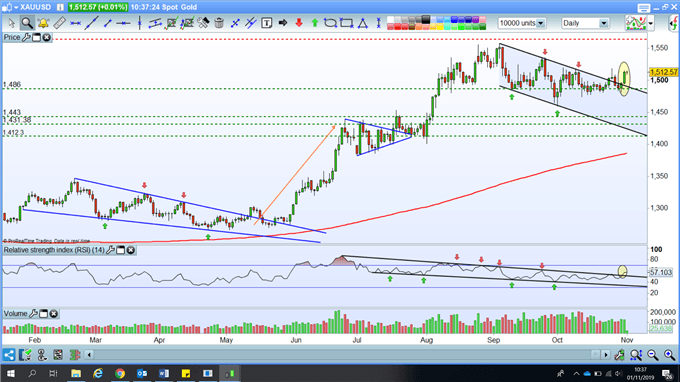Pick the purple color swatch
Screen dimensions: 680x382
475,20
